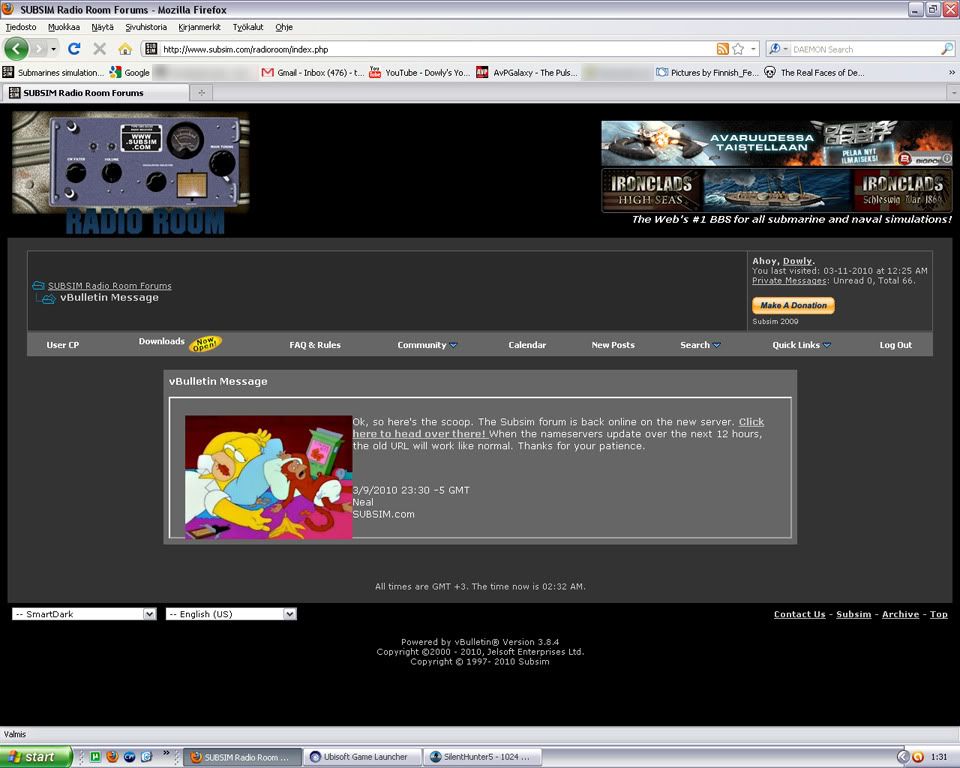The width and height of the screenshot is (960, 768).
Task: Open the Tiedosto menu
Action: pos(21,27)
